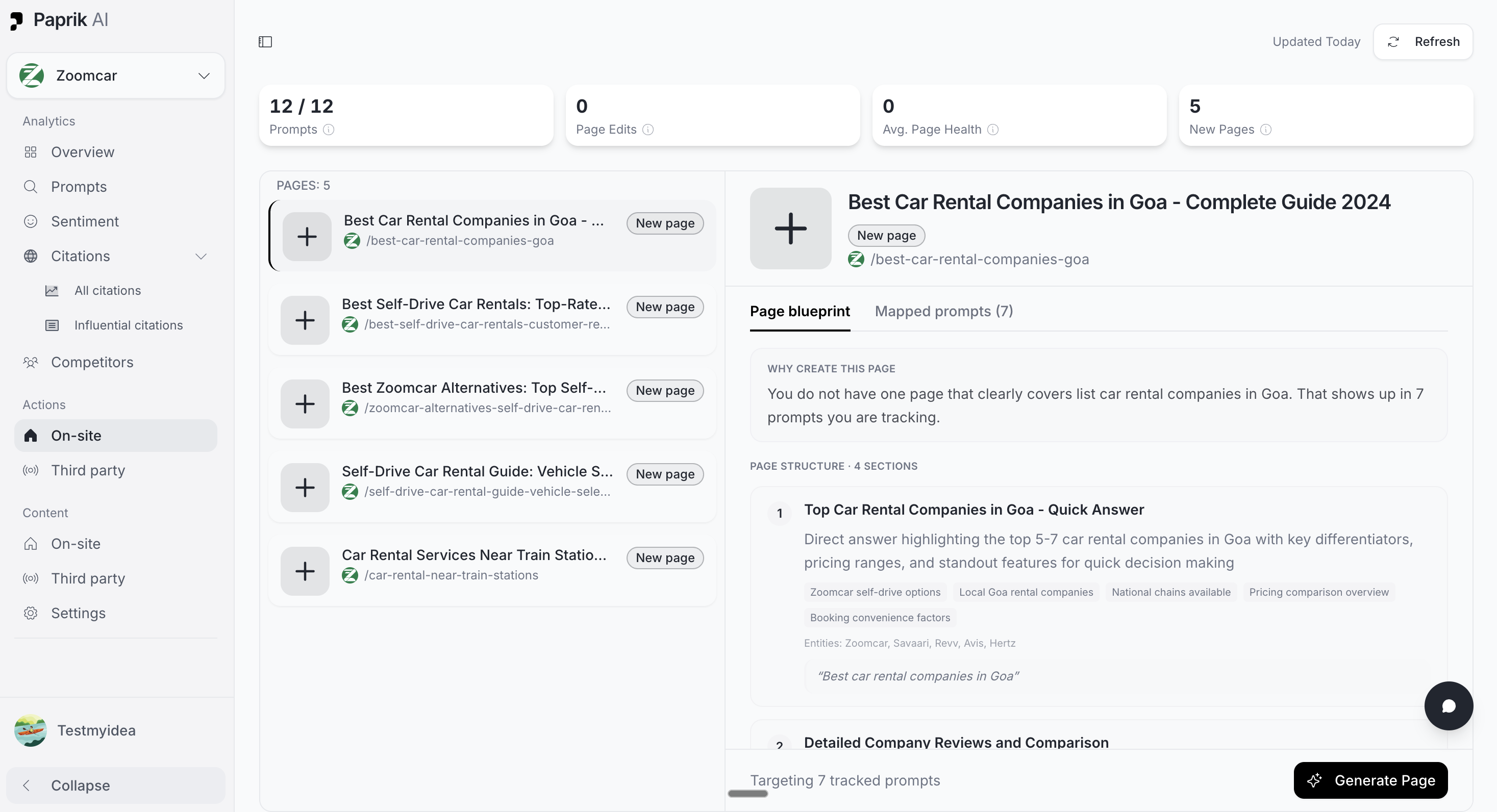Click the Pricing comparison overview tag
Image resolution: width=1497 pixels, height=812 pixels.
(1318, 593)
